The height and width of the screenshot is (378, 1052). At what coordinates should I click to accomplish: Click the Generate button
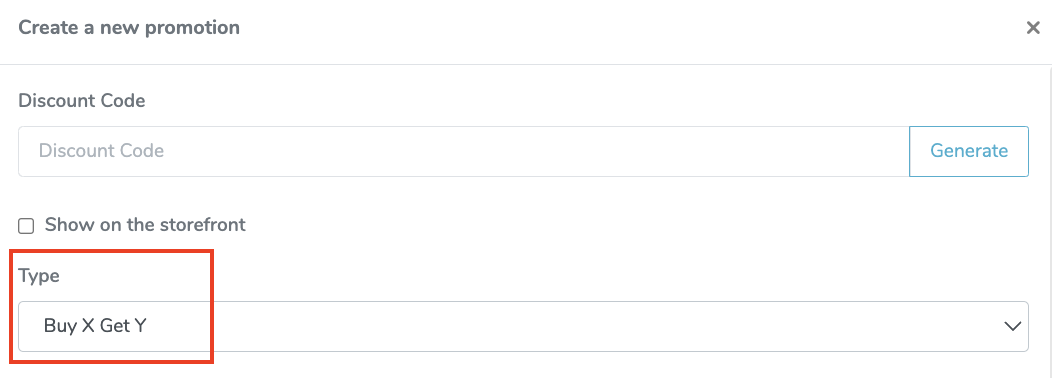(969, 151)
